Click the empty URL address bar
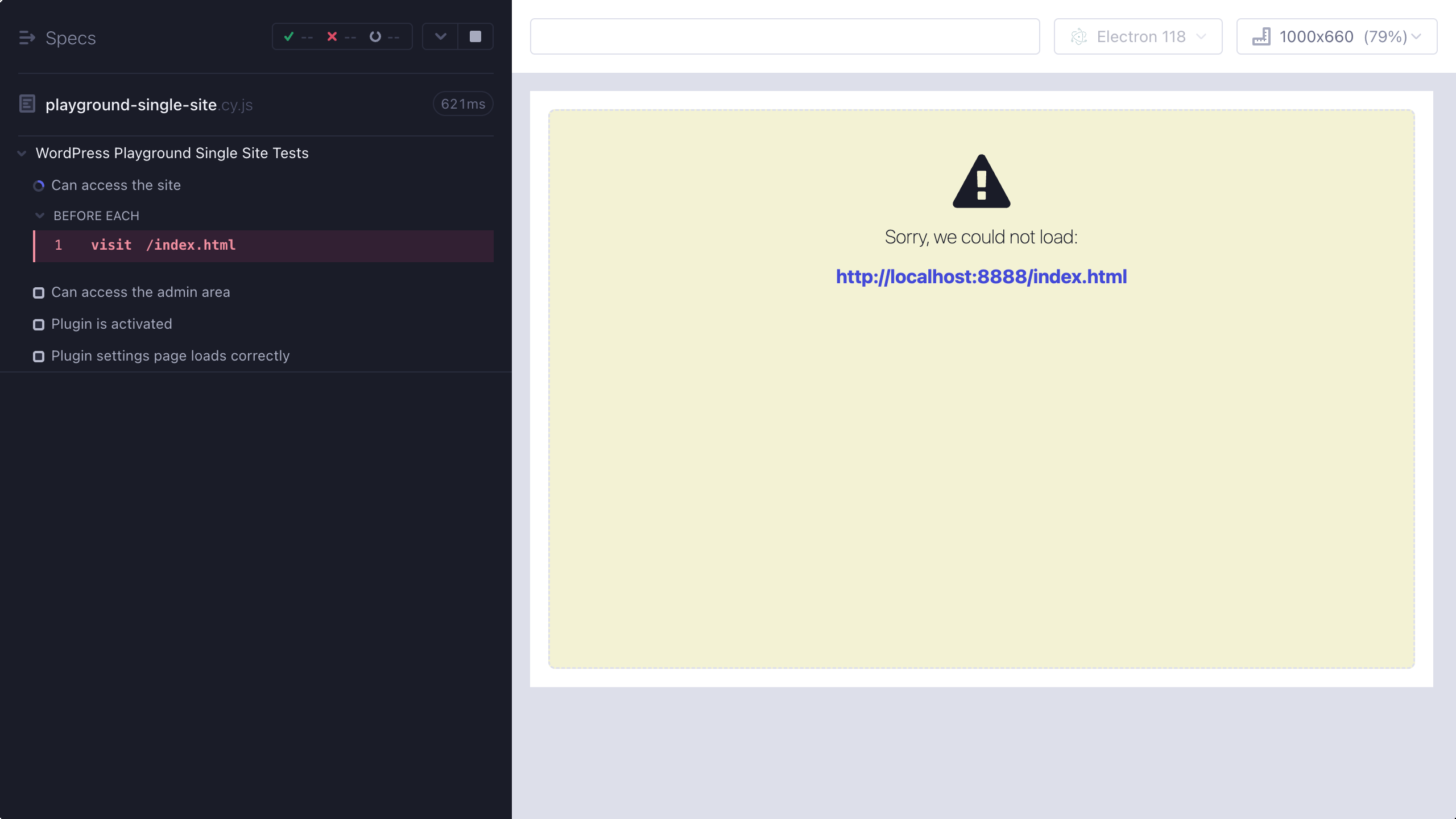 [x=785, y=37]
